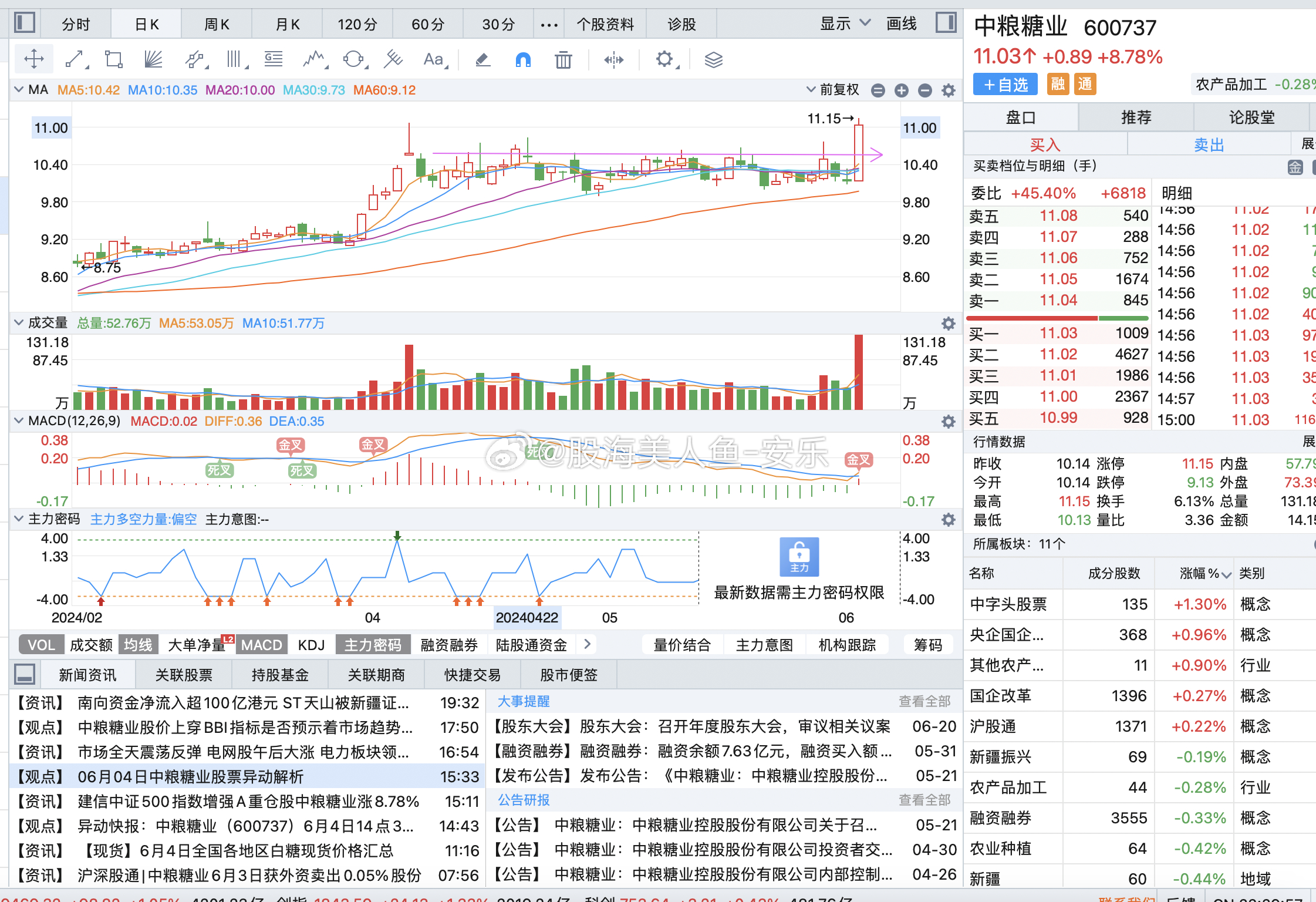
Task: Choose the eraser tool
Action: click(x=482, y=59)
